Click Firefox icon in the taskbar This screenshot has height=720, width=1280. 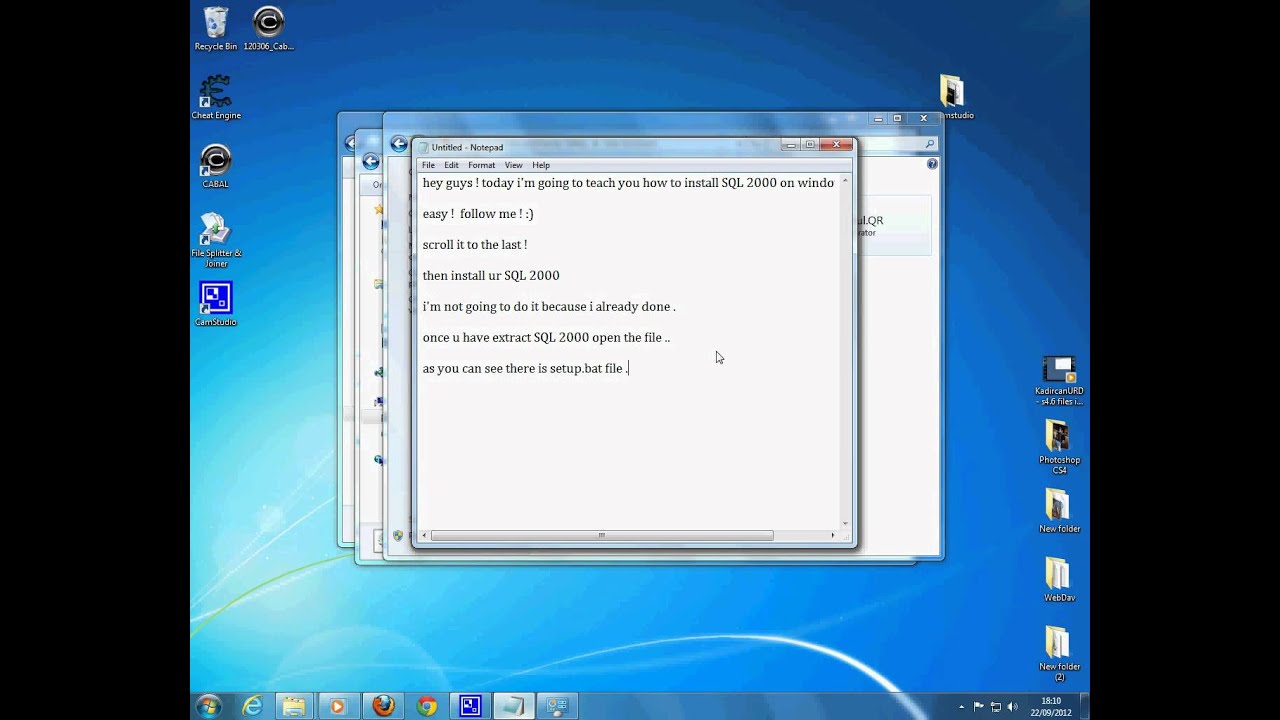click(383, 706)
